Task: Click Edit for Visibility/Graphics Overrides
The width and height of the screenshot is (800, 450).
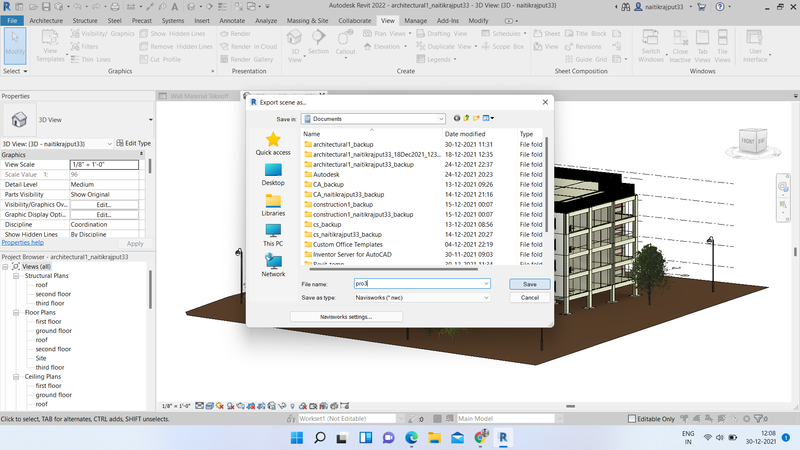Action: pos(104,205)
